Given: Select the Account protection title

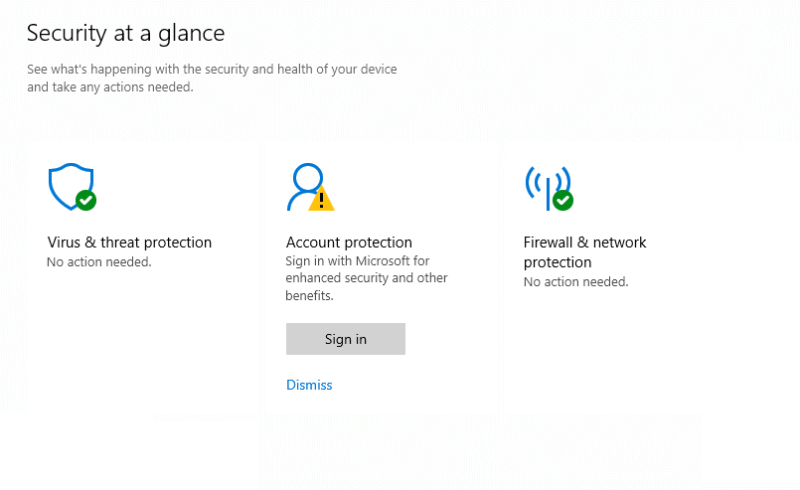Looking at the screenshot, I should [349, 242].
